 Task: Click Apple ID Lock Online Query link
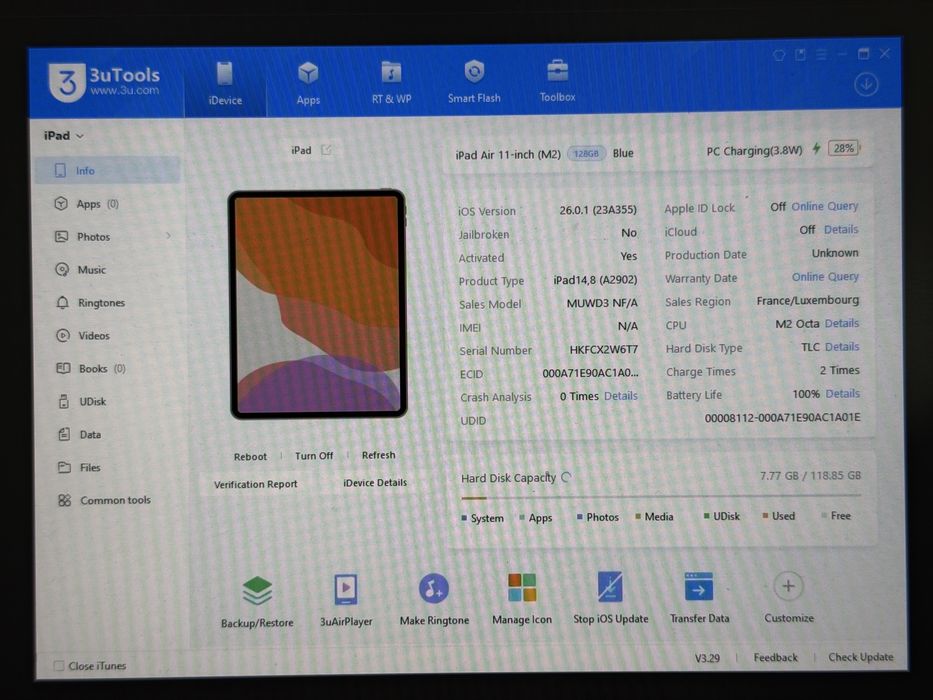[825, 206]
